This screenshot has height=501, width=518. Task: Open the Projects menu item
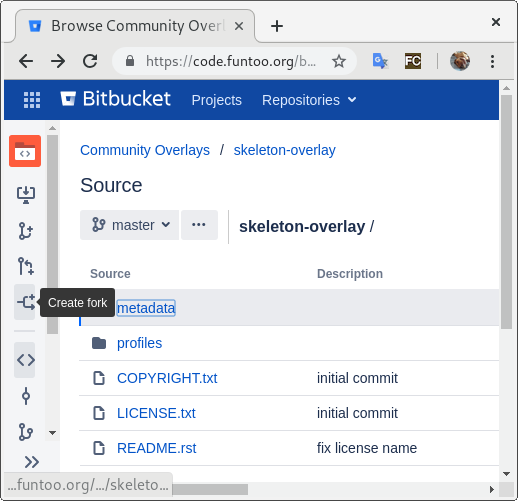pos(217,100)
